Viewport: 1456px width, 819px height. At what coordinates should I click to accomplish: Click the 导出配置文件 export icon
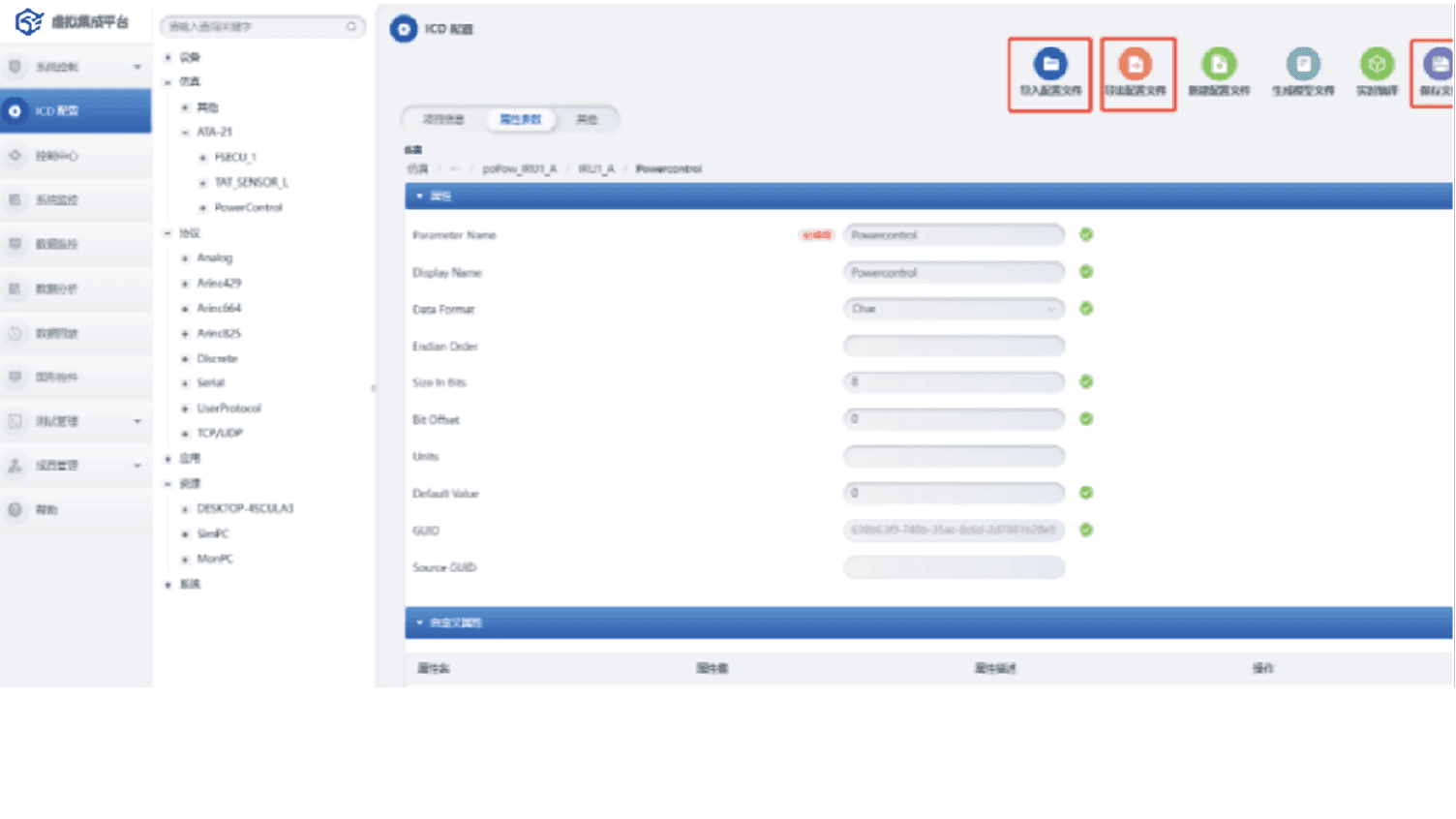pyautogui.click(x=1137, y=68)
